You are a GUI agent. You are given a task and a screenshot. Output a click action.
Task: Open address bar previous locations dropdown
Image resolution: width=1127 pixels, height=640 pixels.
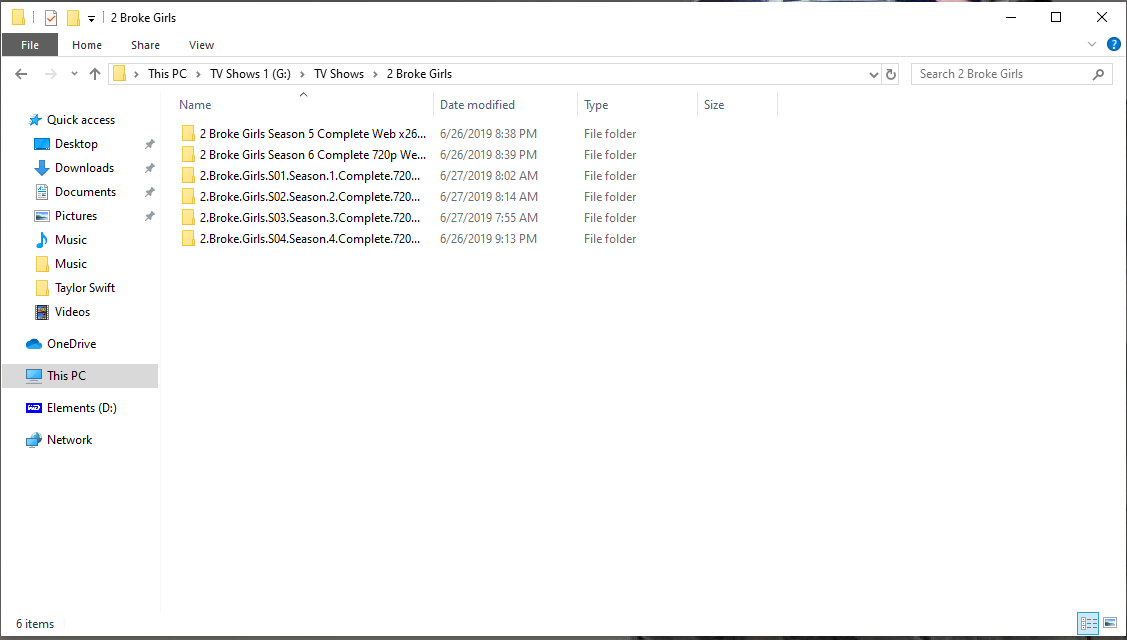click(873, 74)
